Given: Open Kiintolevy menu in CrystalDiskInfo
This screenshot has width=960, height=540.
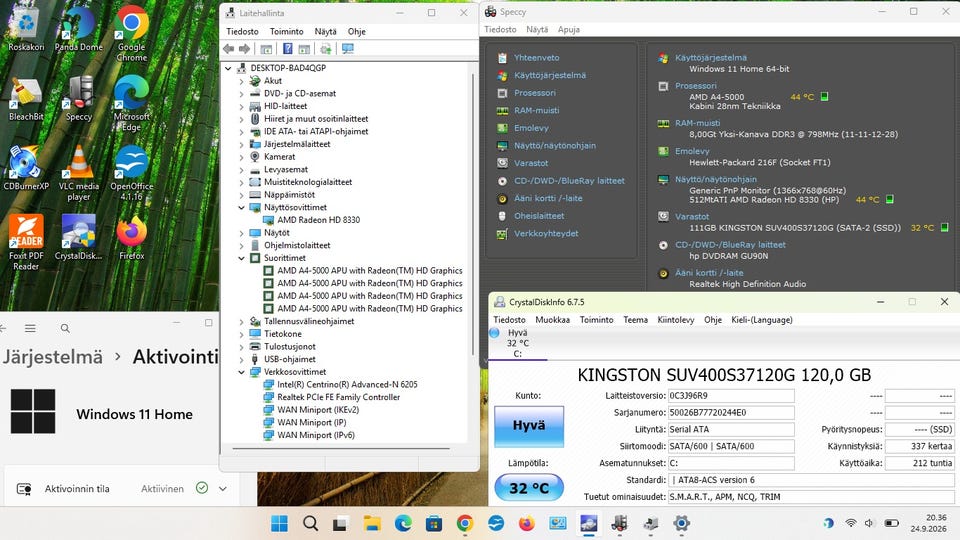Looking at the screenshot, I should (676, 320).
